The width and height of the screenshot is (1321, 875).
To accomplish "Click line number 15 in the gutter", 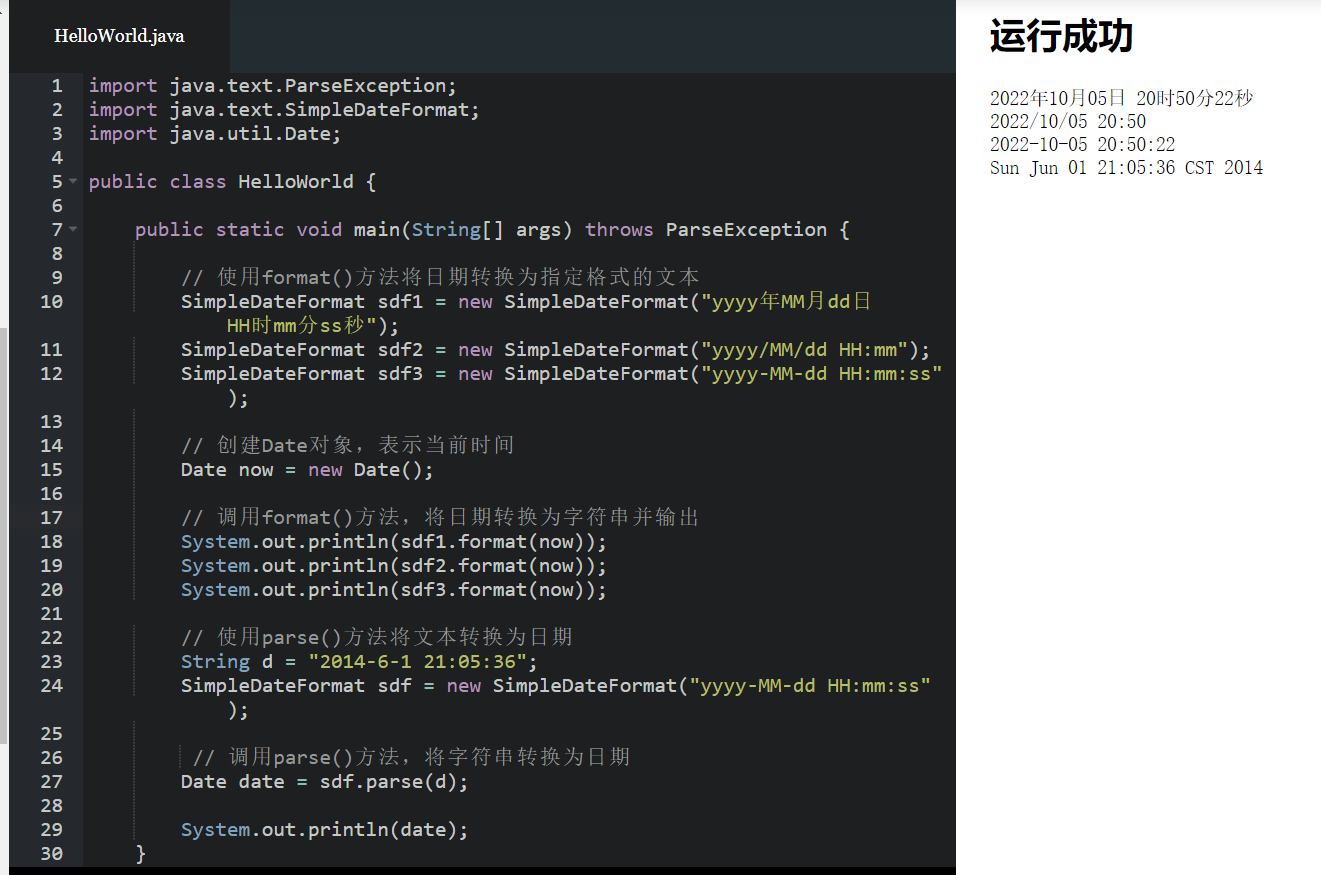I will 51,470.
